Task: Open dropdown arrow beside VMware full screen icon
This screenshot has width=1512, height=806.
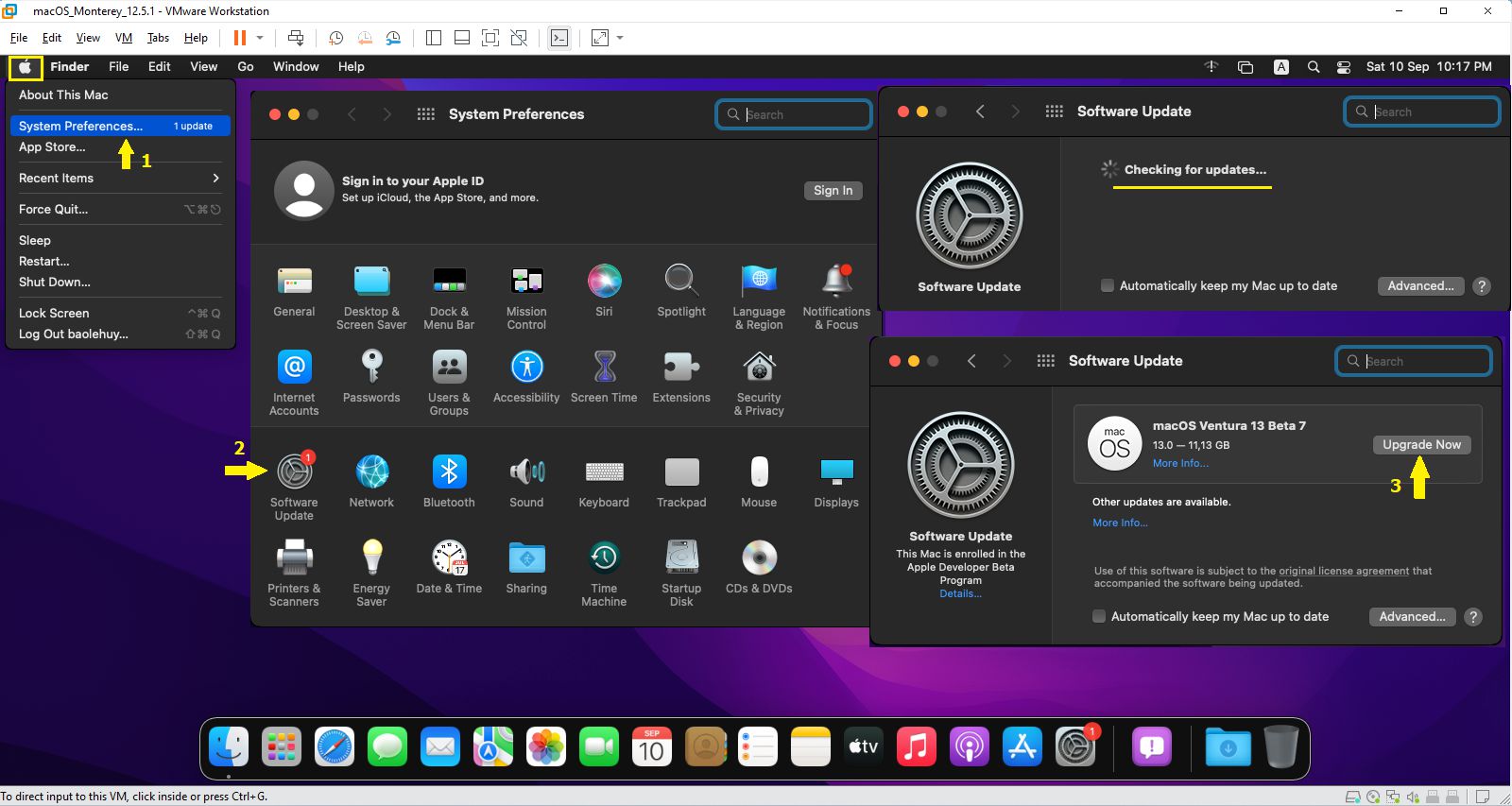Action: point(620,38)
